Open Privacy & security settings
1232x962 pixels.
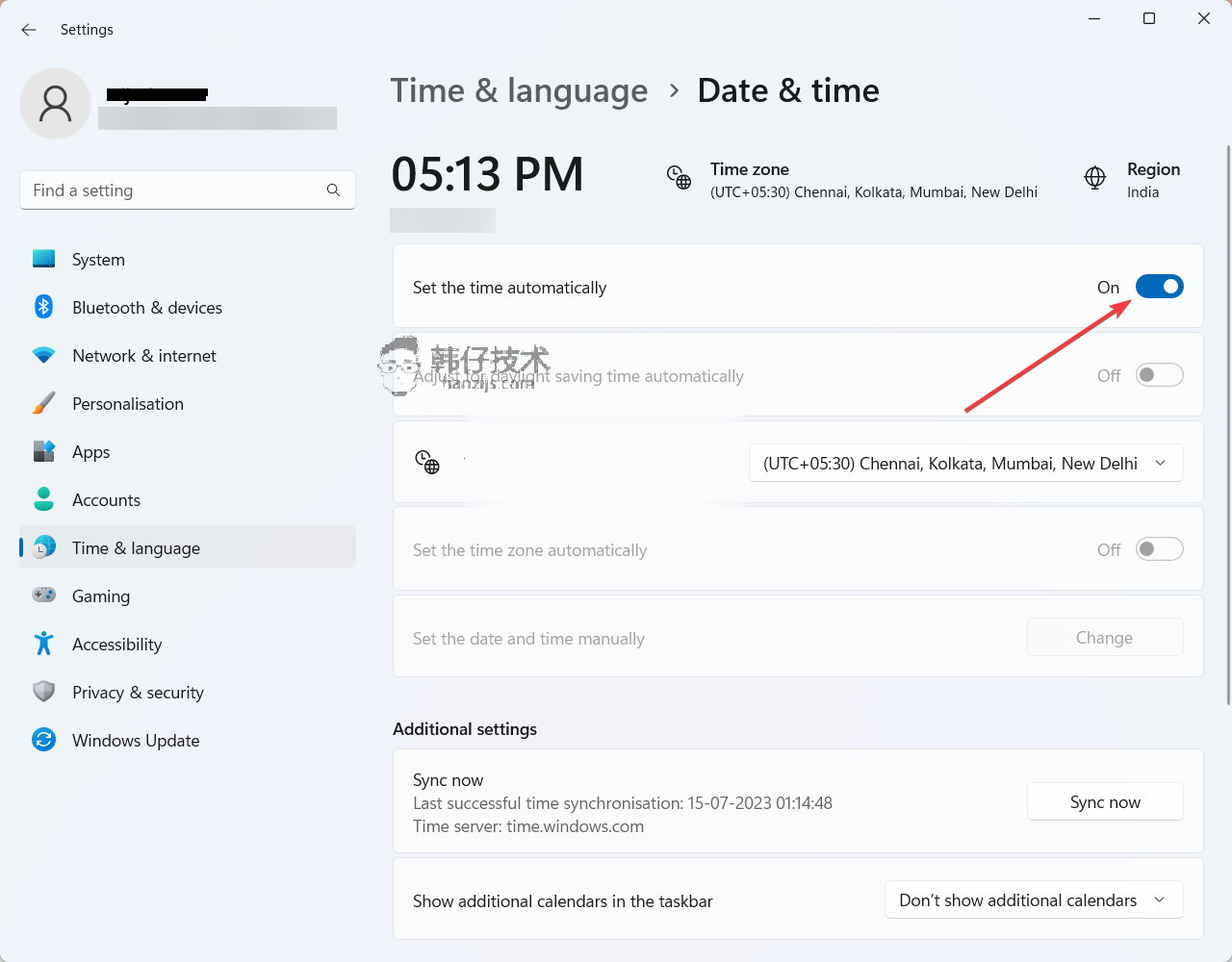click(138, 693)
